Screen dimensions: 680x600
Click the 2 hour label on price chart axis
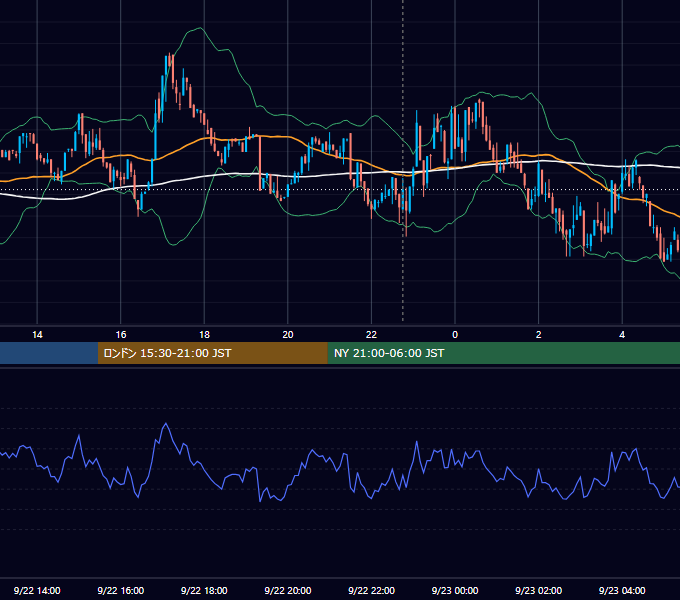(539, 335)
